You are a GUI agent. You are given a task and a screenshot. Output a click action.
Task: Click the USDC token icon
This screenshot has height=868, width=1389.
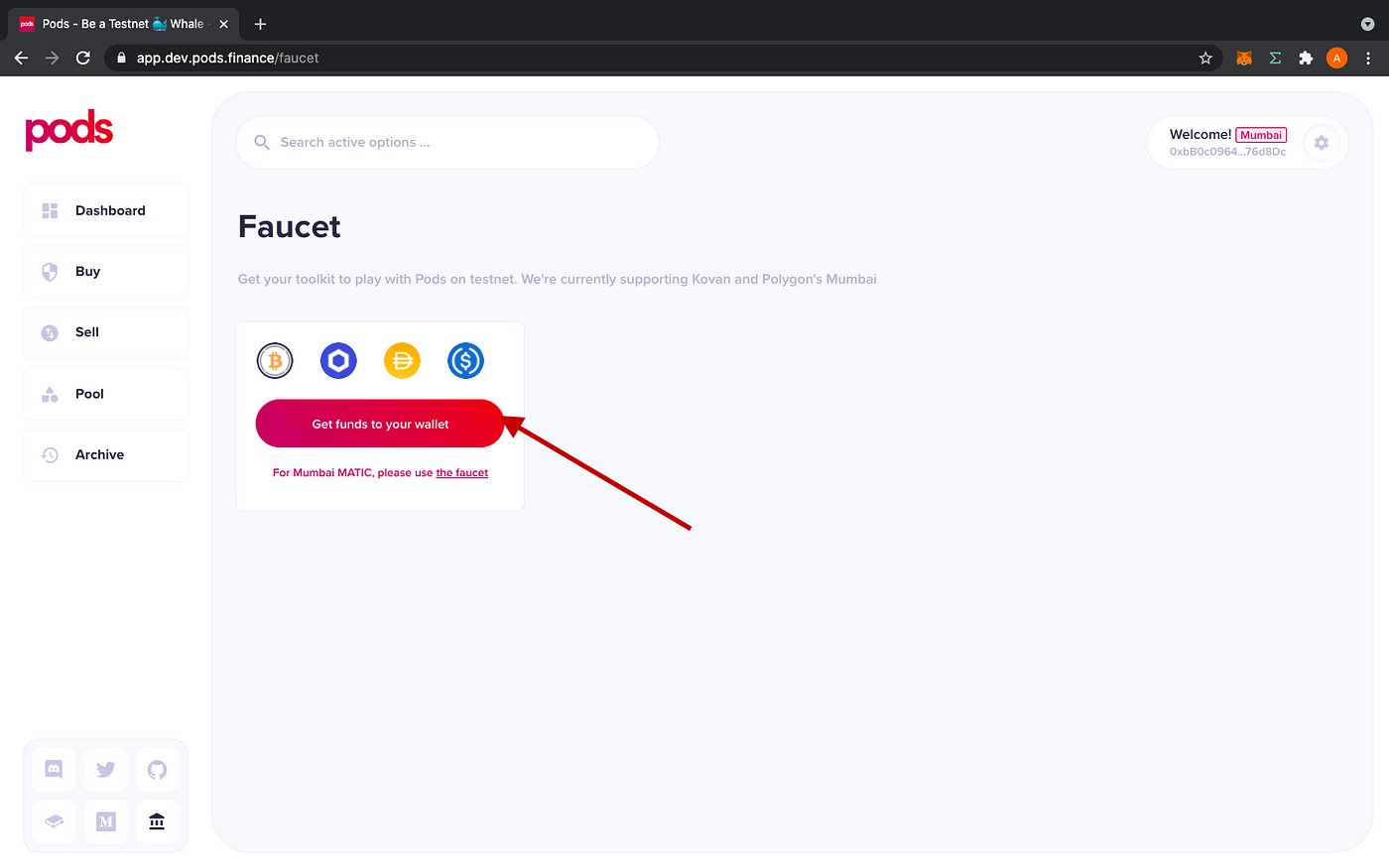tap(465, 361)
